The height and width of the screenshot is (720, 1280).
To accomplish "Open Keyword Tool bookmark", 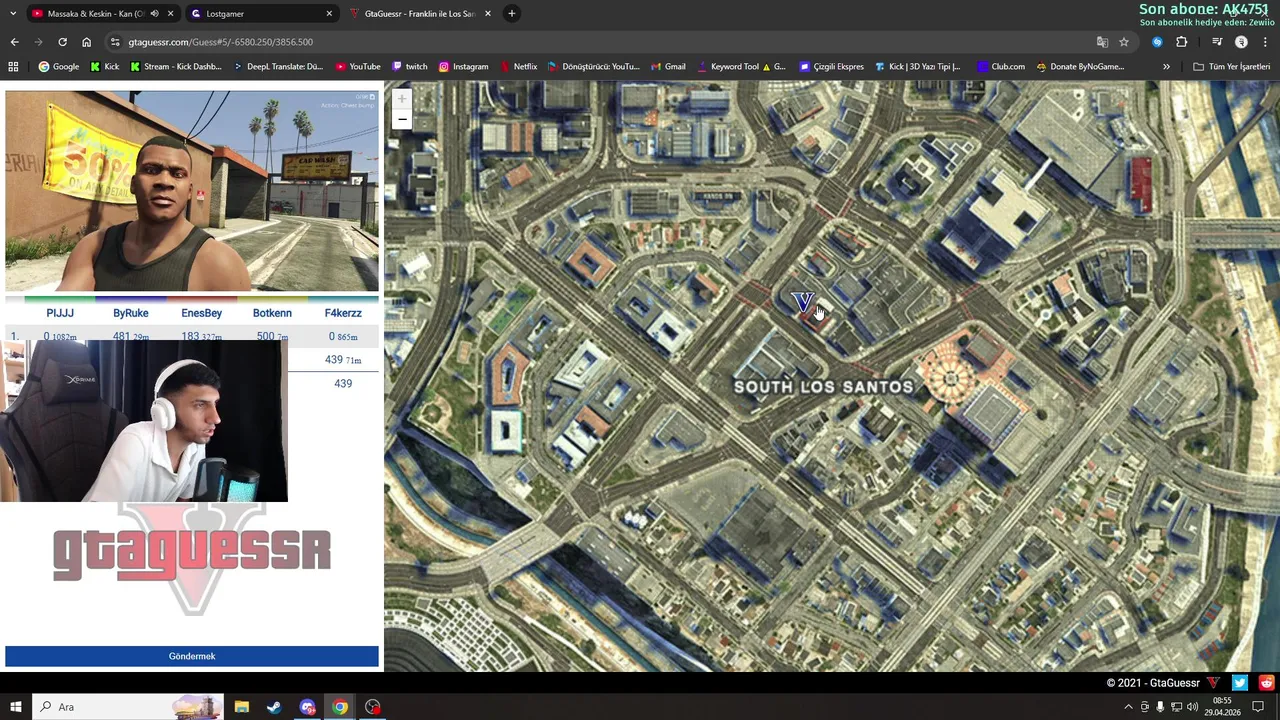I will point(741,67).
